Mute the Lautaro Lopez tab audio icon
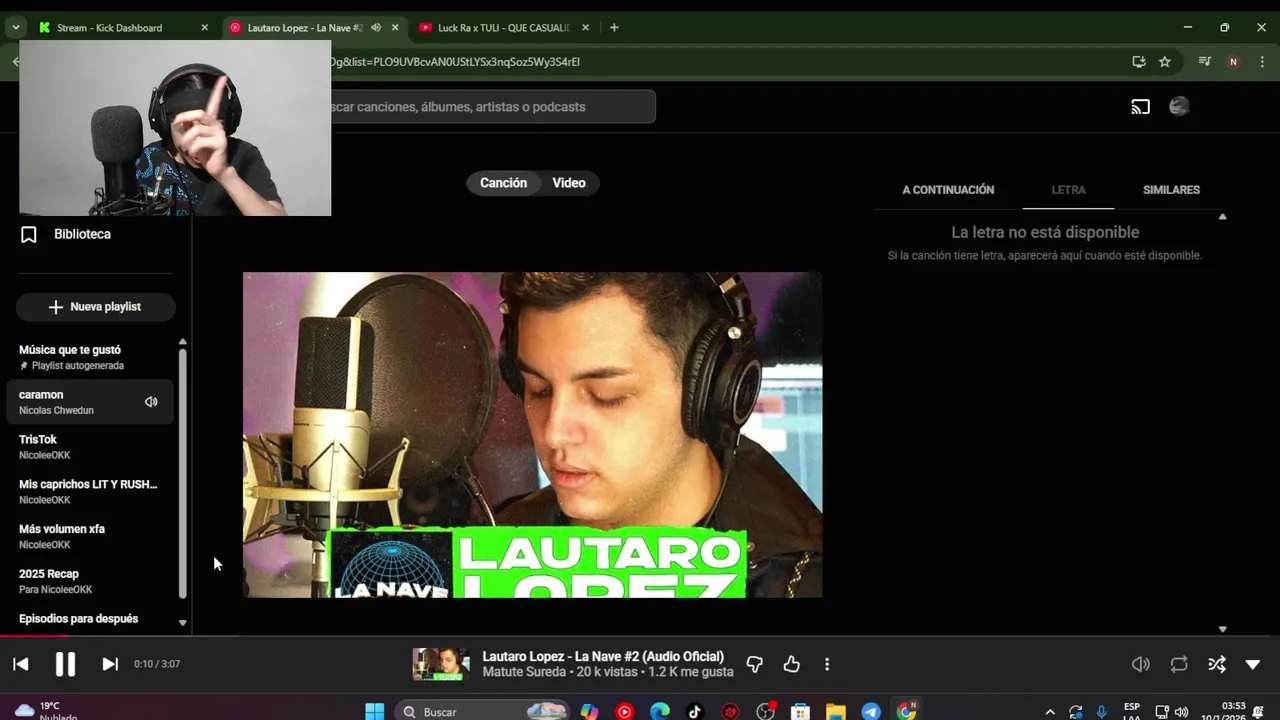The height and width of the screenshot is (720, 1280). (376, 28)
